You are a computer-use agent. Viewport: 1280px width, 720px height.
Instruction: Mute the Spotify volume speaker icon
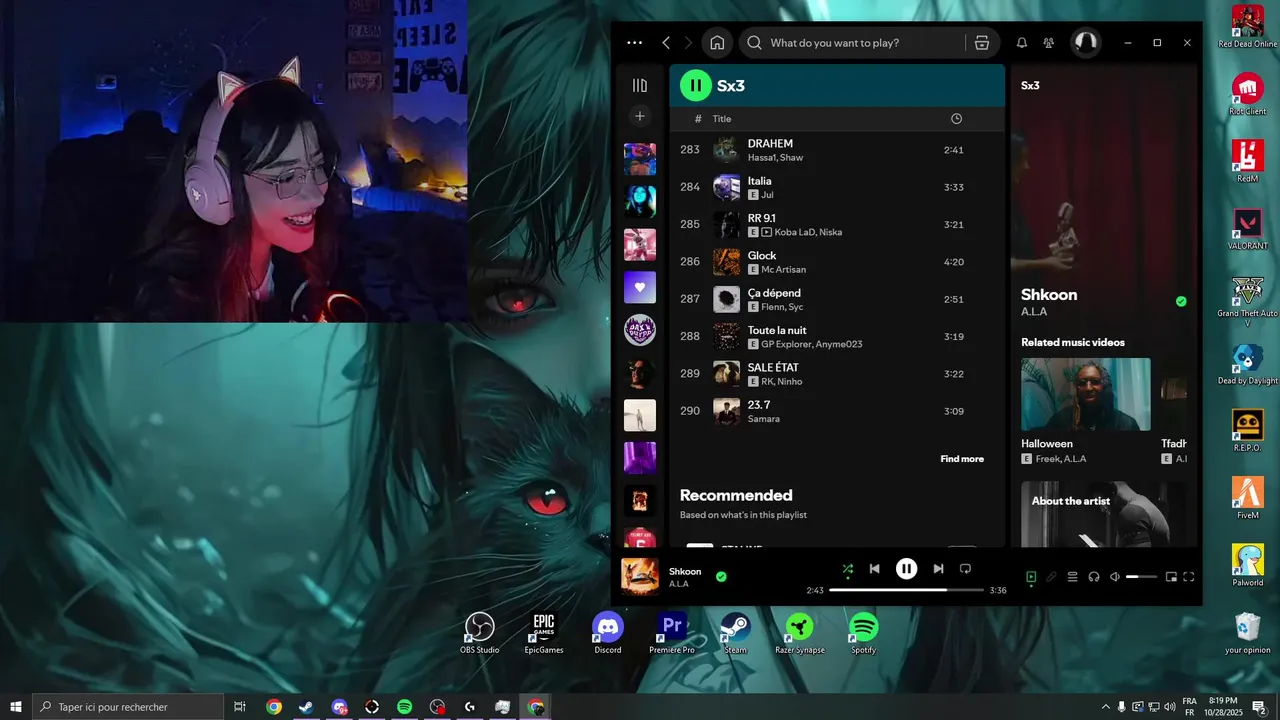[1115, 577]
